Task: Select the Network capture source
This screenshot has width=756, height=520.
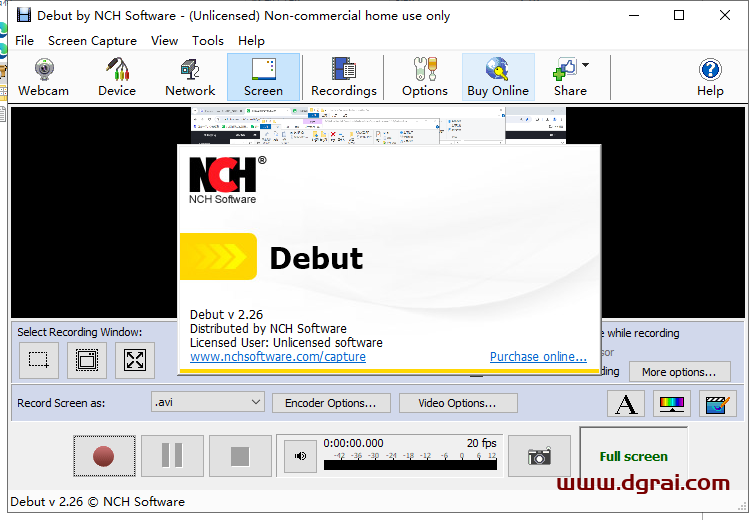Action: 190,77
